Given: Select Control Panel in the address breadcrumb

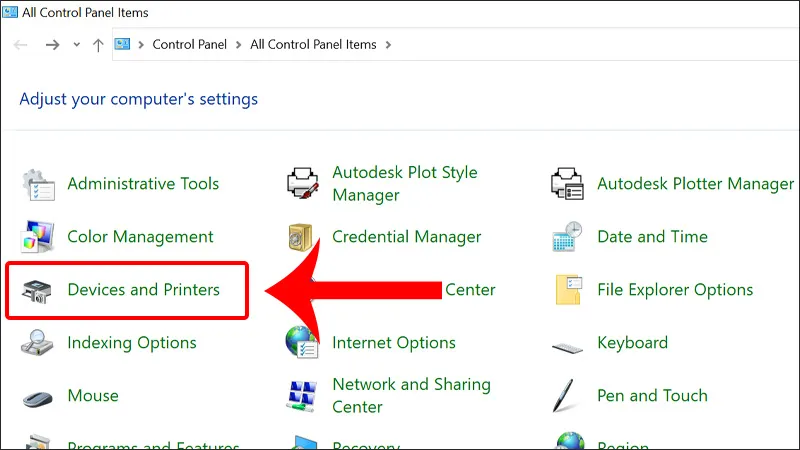Looking at the screenshot, I should pyautogui.click(x=189, y=45).
